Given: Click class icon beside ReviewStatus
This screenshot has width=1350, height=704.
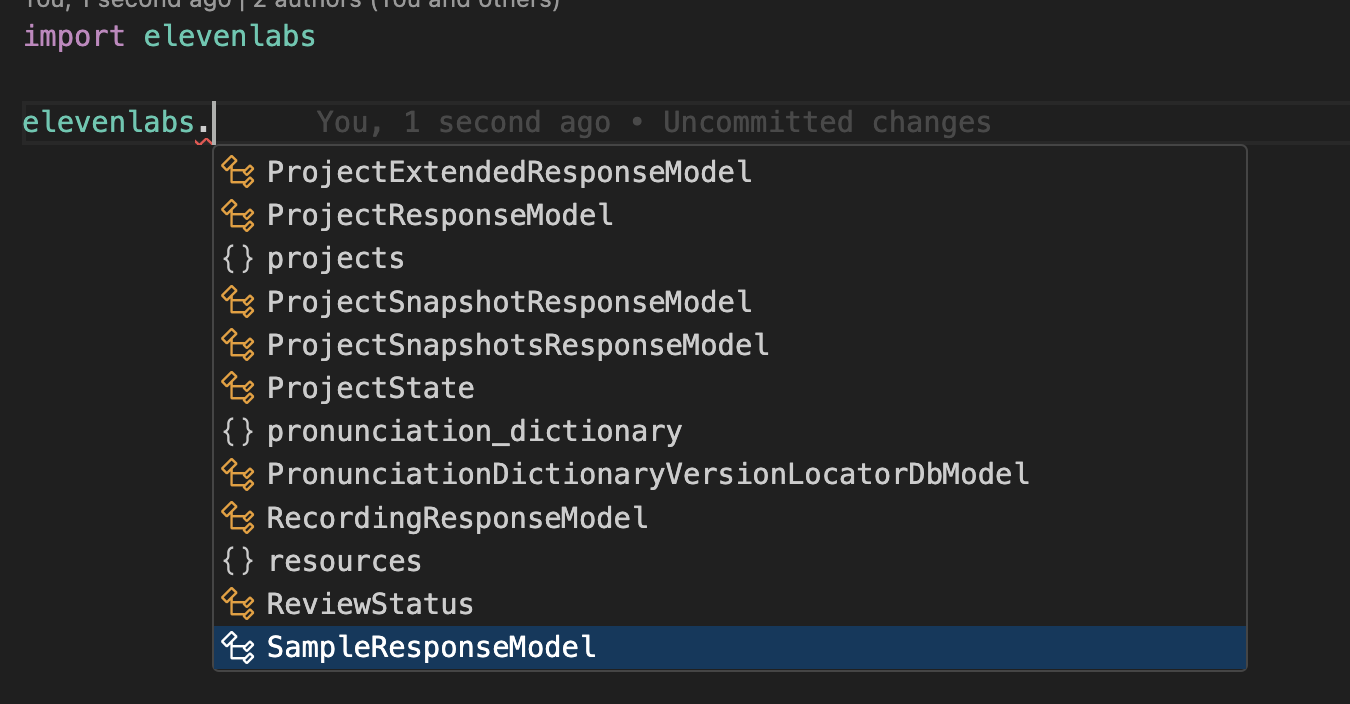Looking at the screenshot, I should tap(238, 604).
